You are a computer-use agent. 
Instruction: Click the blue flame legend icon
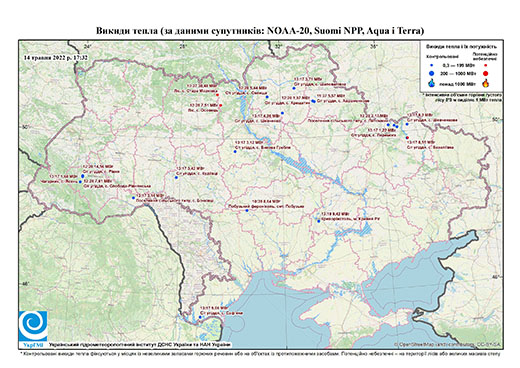[x=432, y=83]
